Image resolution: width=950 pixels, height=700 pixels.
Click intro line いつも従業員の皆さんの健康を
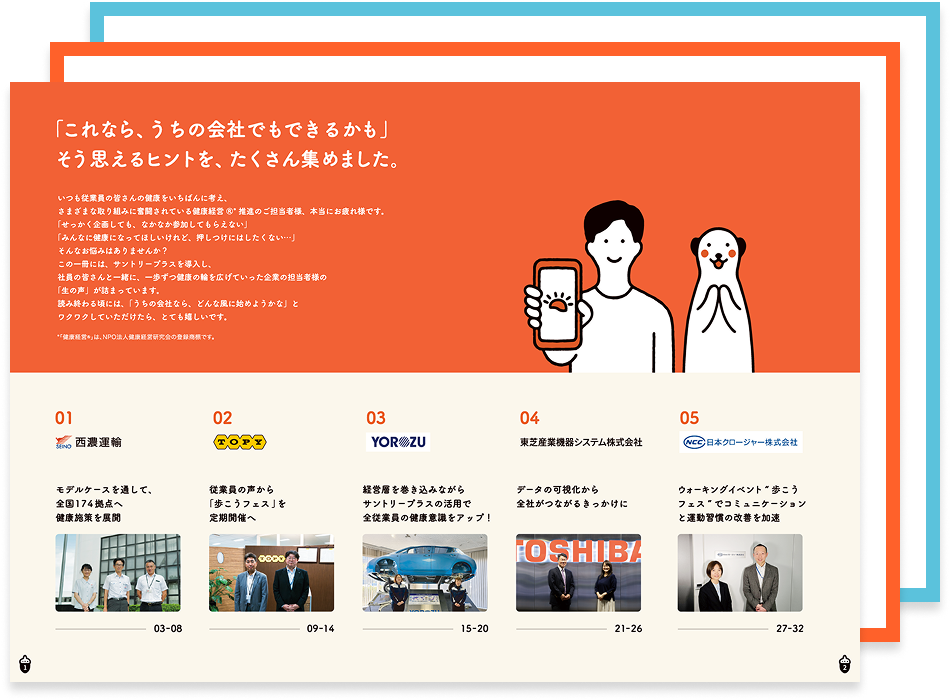tap(143, 198)
